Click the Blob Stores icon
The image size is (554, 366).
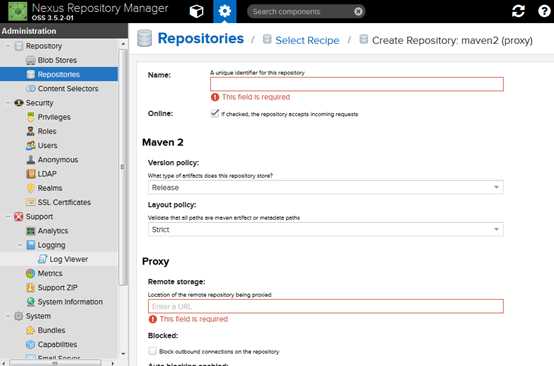31,60
